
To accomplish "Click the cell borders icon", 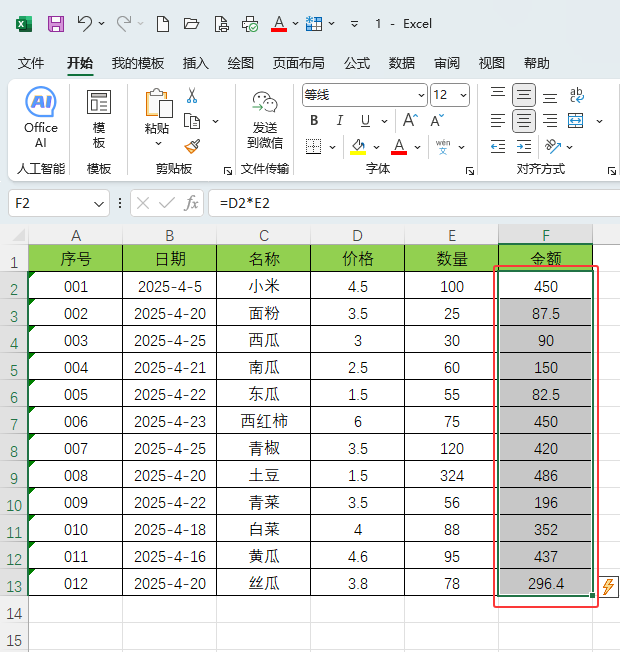I will coord(314,147).
